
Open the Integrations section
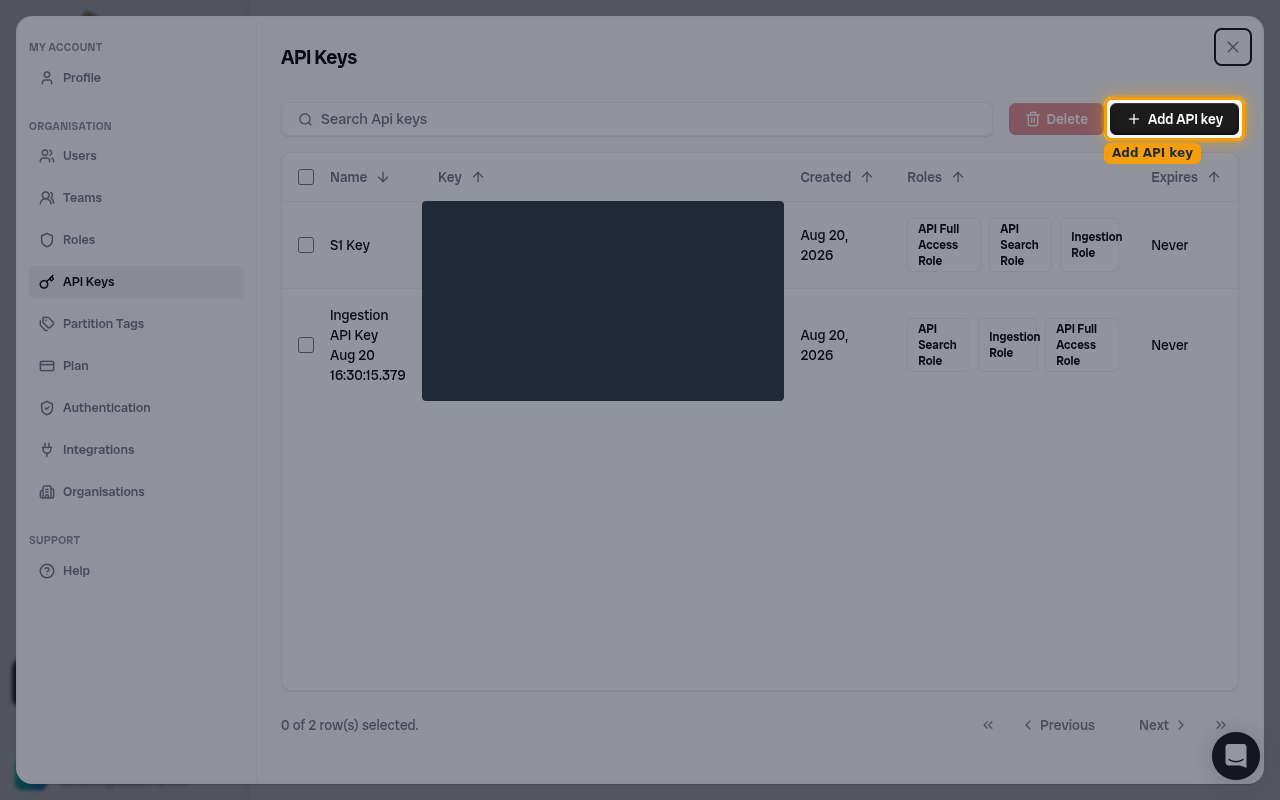(136, 450)
